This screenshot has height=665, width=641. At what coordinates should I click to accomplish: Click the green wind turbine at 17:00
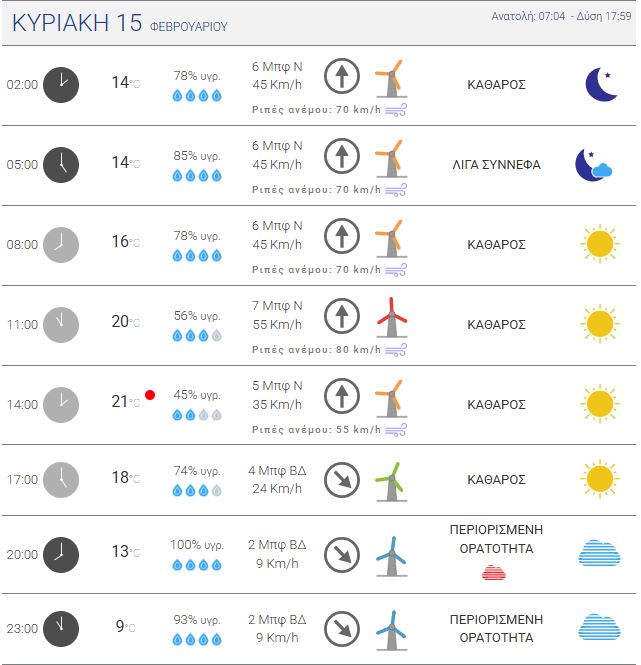(391, 480)
